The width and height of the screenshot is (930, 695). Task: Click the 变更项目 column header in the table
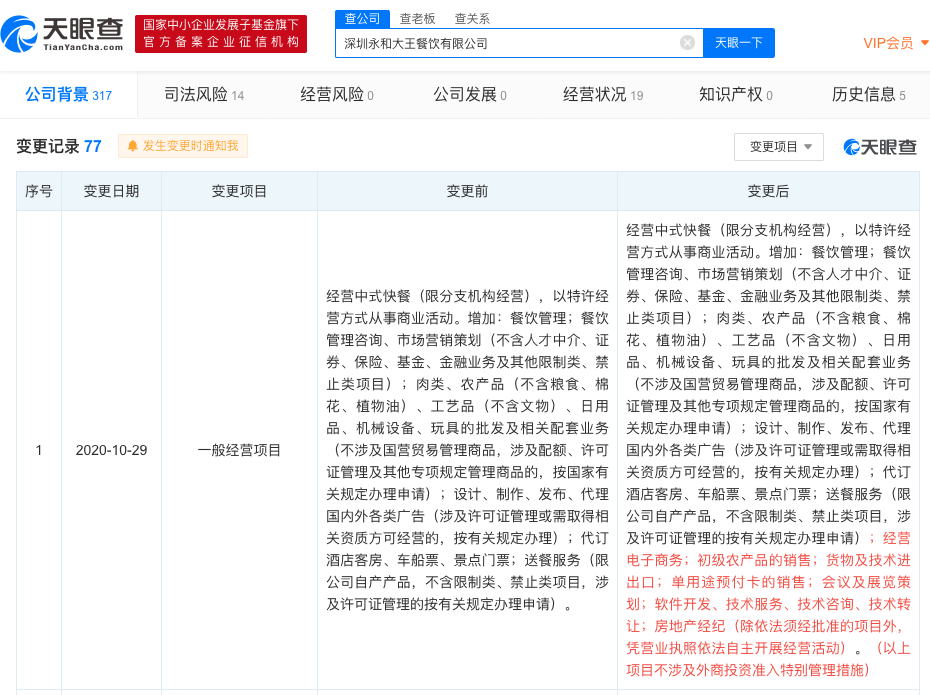point(239,191)
